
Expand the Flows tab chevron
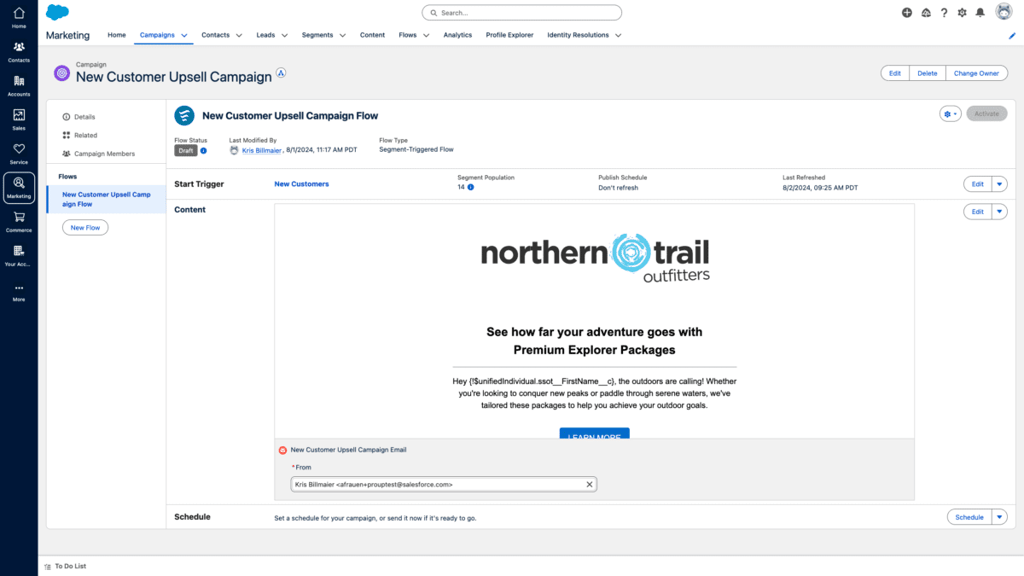426,35
